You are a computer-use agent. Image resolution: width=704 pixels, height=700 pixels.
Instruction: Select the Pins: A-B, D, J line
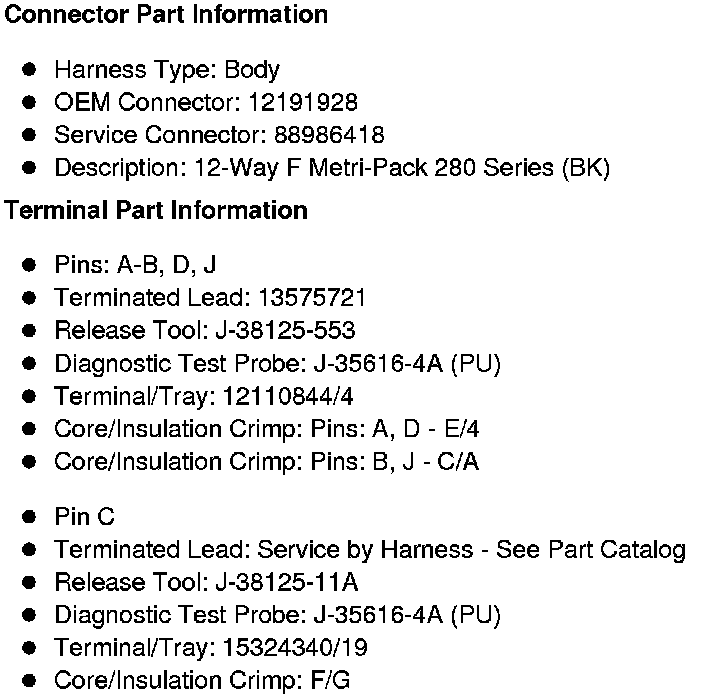click(135, 265)
